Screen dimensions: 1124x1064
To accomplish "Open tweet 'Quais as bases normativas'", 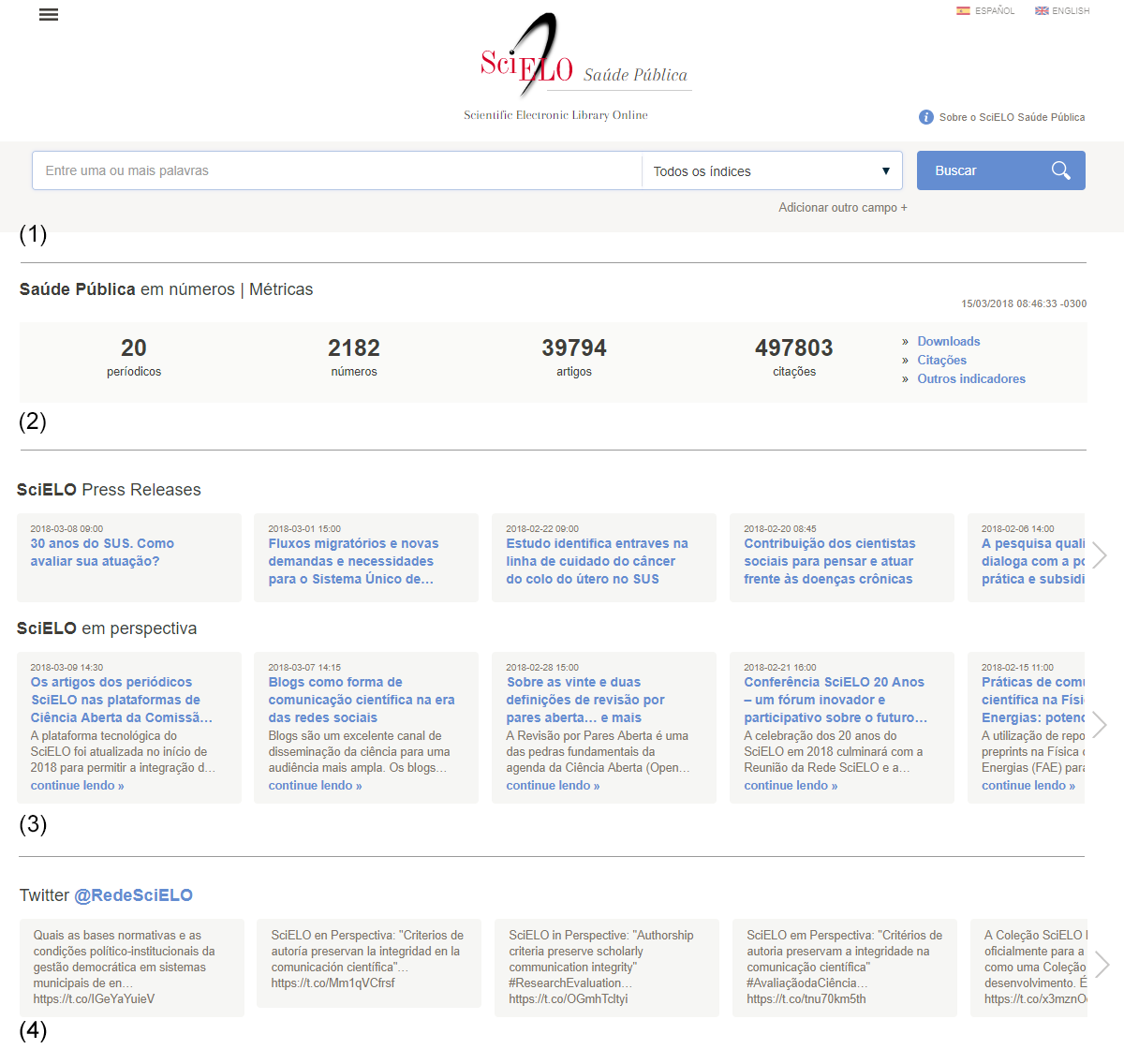I will (x=132, y=968).
